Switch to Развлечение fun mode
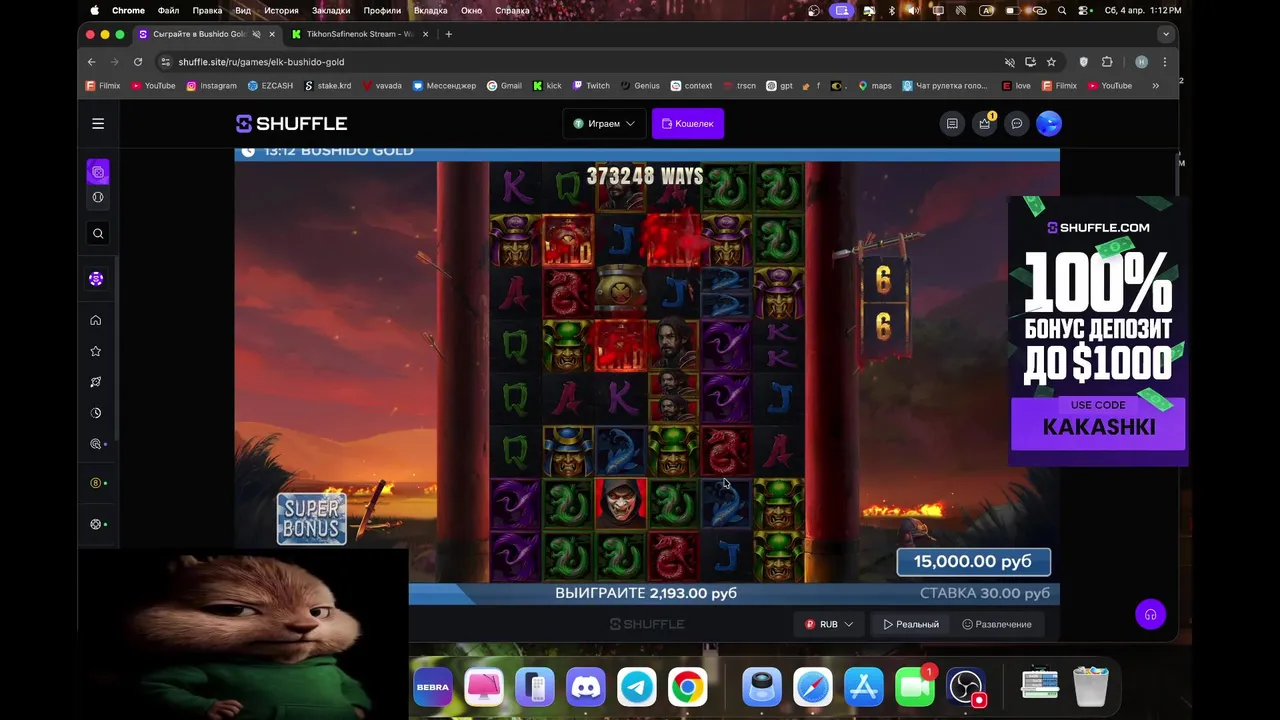This screenshot has width=1280, height=720. (x=997, y=624)
